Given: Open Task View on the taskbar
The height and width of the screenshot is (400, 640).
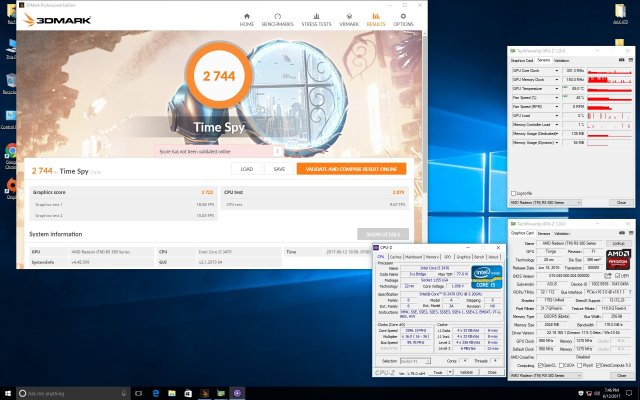Looking at the screenshot, I should tap(138, 393).
